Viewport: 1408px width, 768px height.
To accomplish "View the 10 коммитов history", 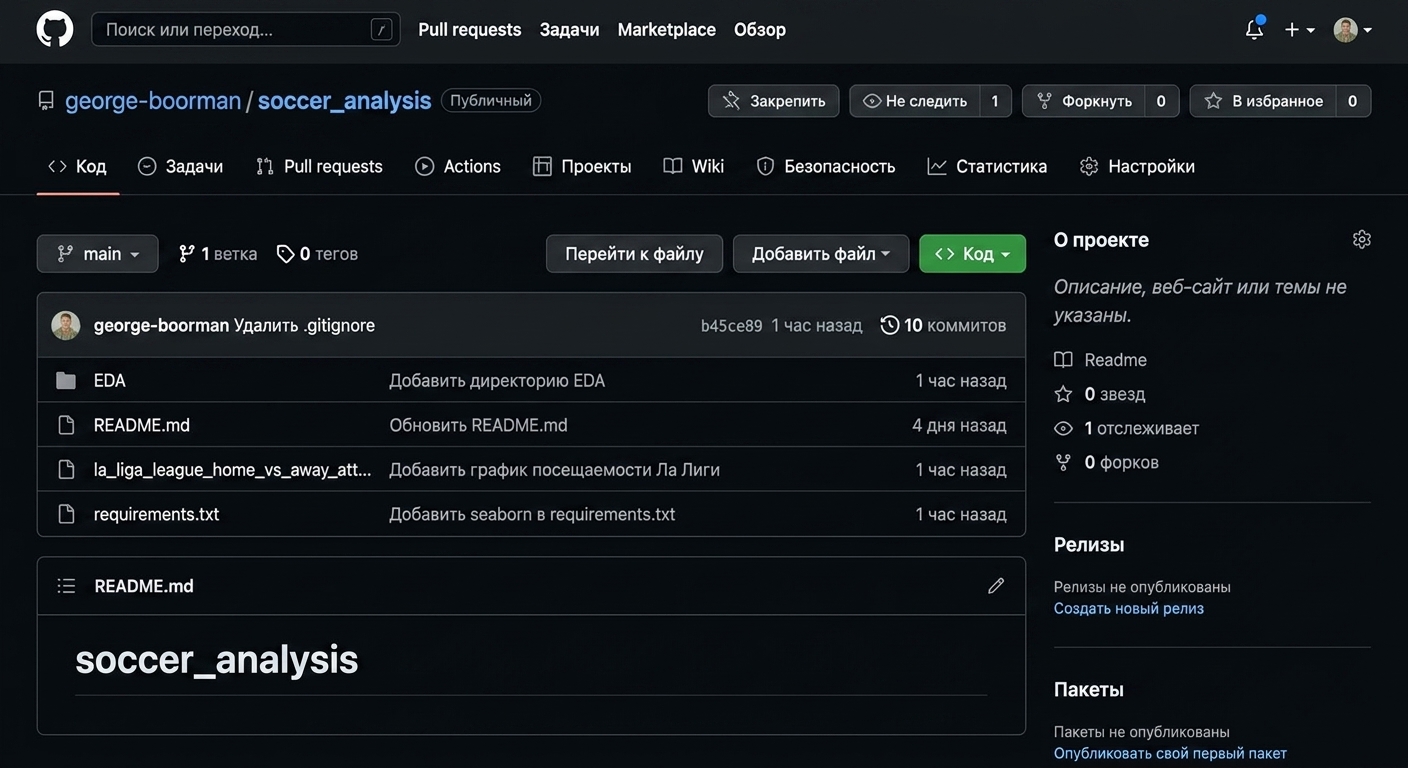I will coord(943,325).
